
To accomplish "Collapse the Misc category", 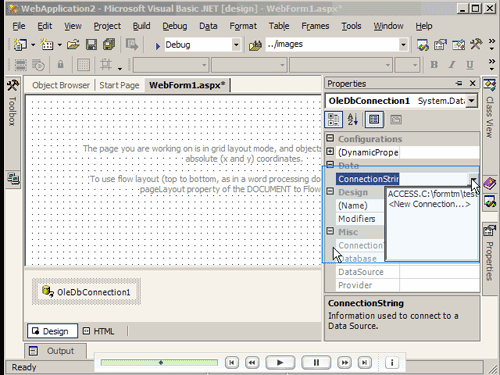I will (330, 231).
